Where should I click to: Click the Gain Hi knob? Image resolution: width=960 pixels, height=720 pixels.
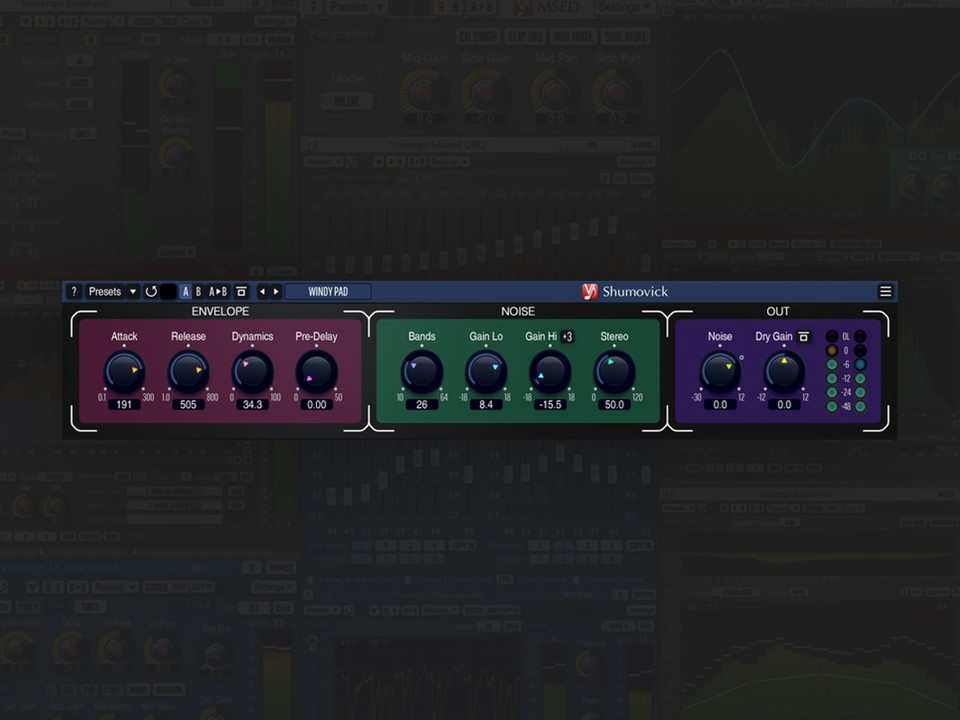point(550,372)
